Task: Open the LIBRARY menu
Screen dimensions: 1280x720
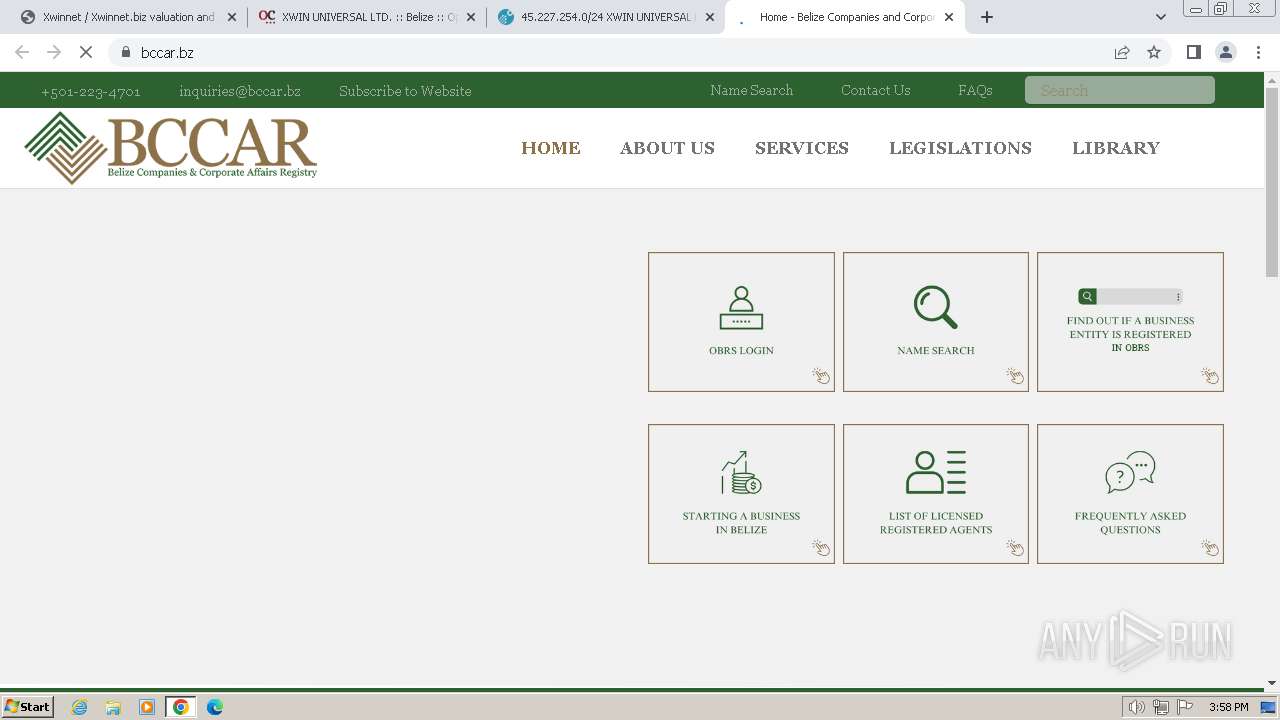Action: [x=1116, y=148]
